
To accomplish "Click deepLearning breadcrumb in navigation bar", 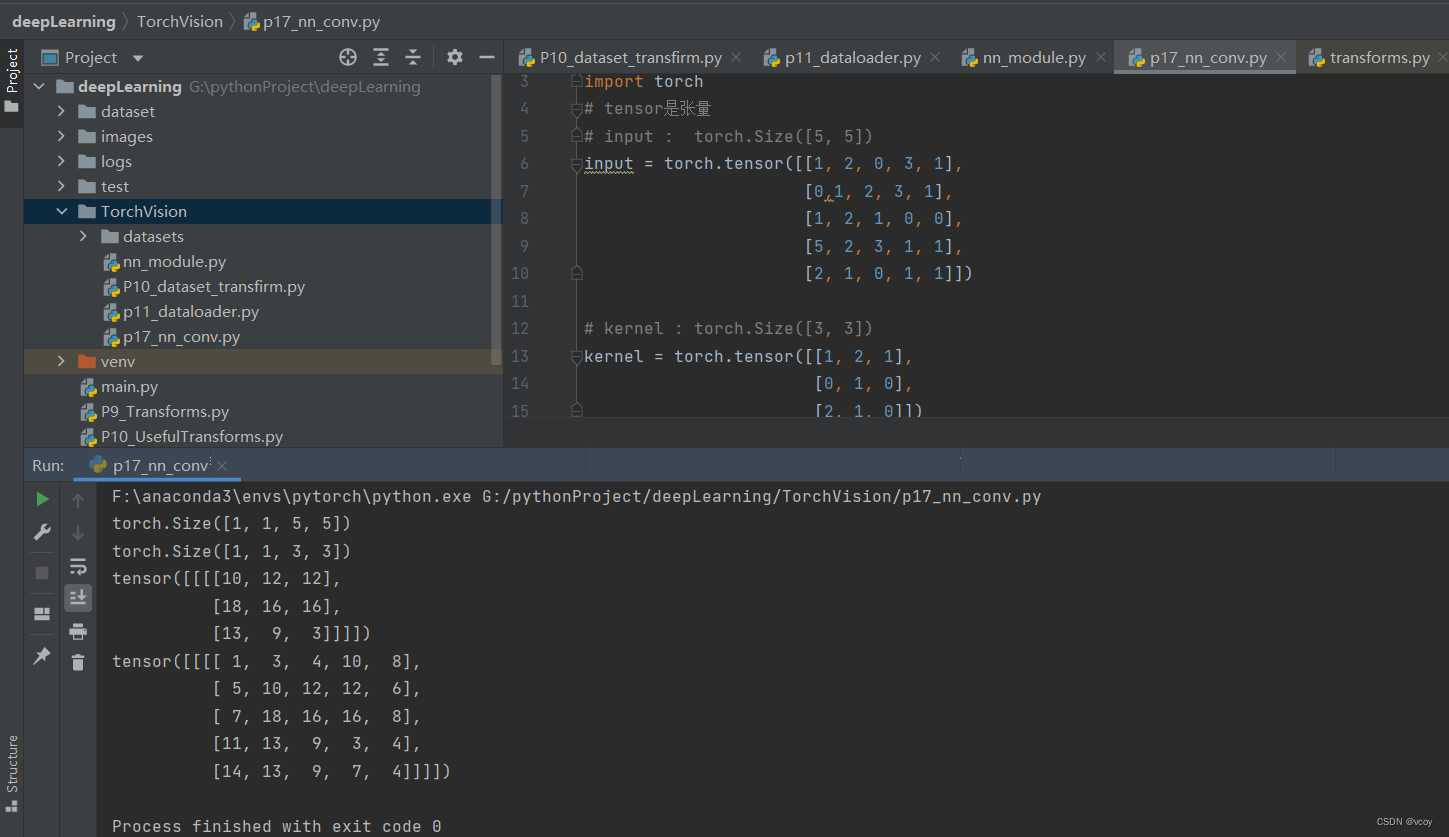I will [64, 21].
